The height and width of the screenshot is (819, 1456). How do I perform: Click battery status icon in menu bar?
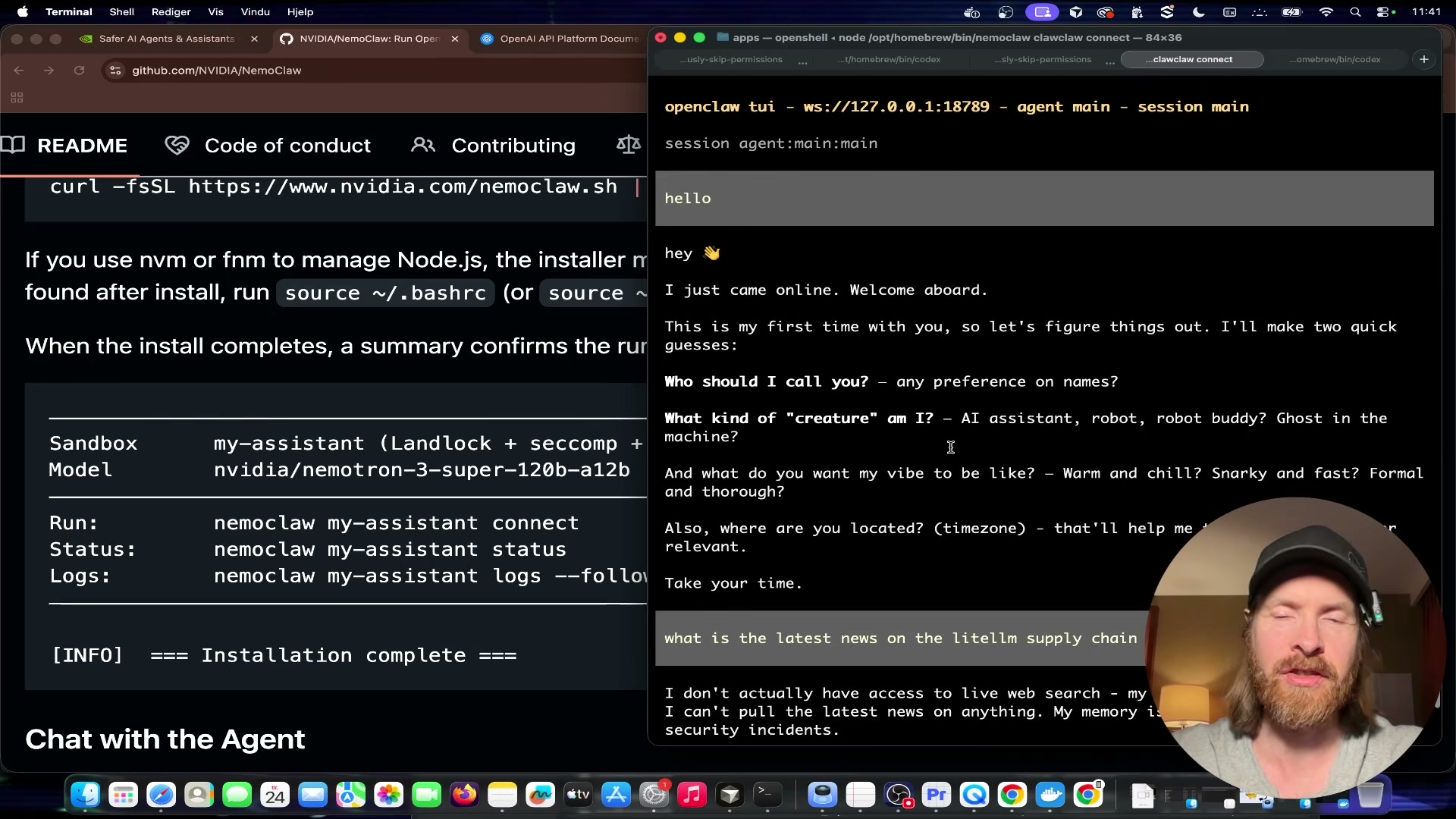[x=1291, y=12]
